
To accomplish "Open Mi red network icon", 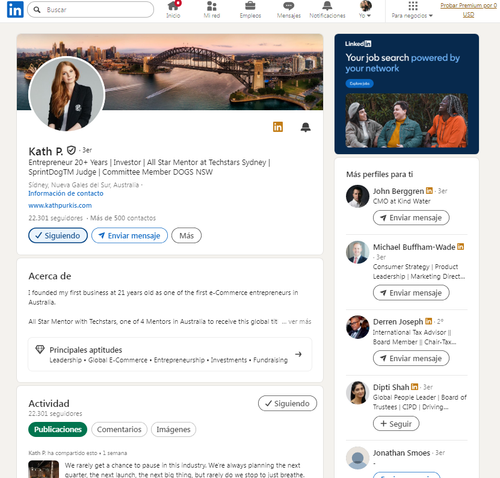I will click(x=212, y=9).
